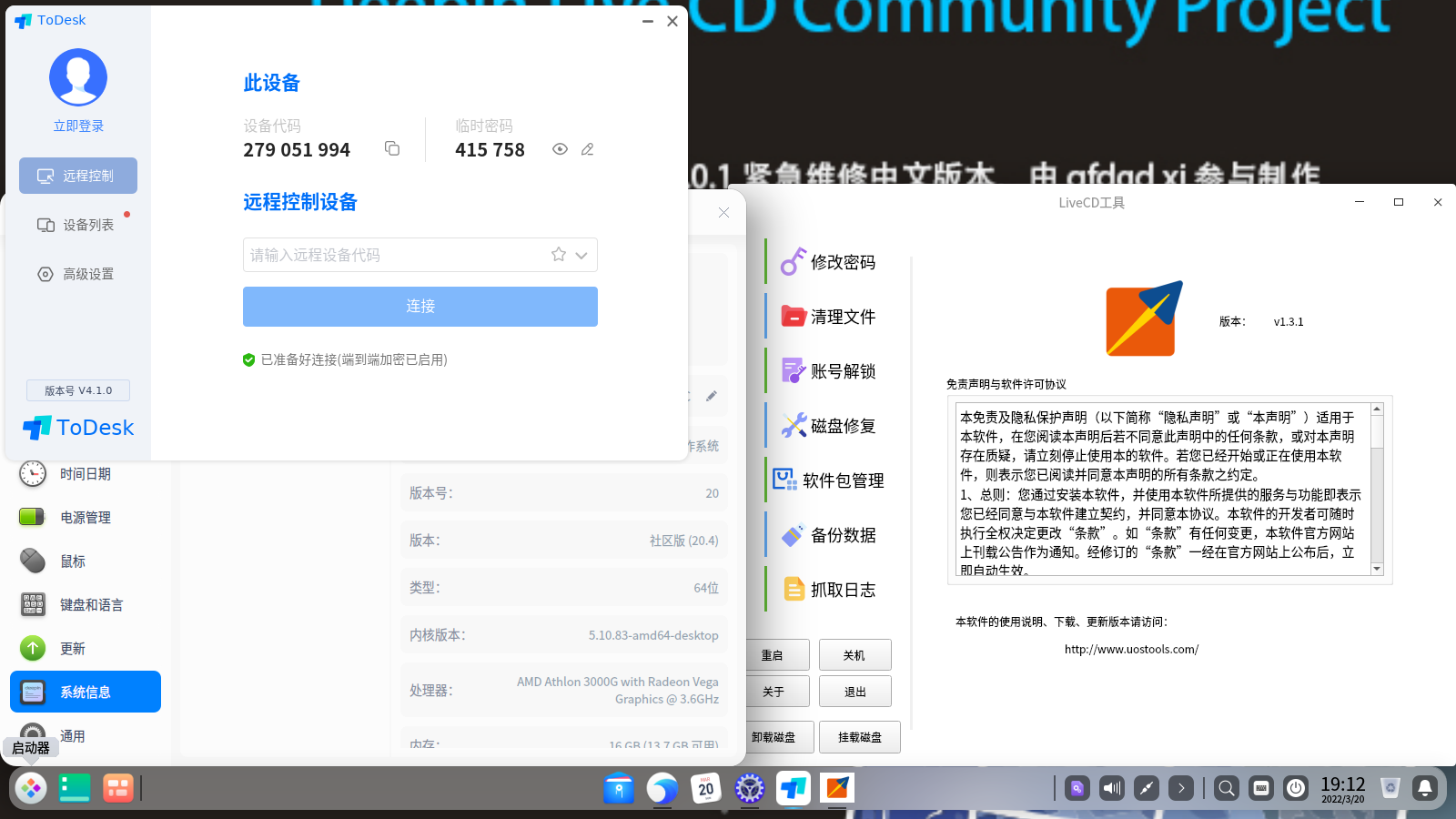Image resolution: width=1456 pixels, height=819 pixels.
Task: Select 系统信息 in system settings sidebar
Action: 86,693
